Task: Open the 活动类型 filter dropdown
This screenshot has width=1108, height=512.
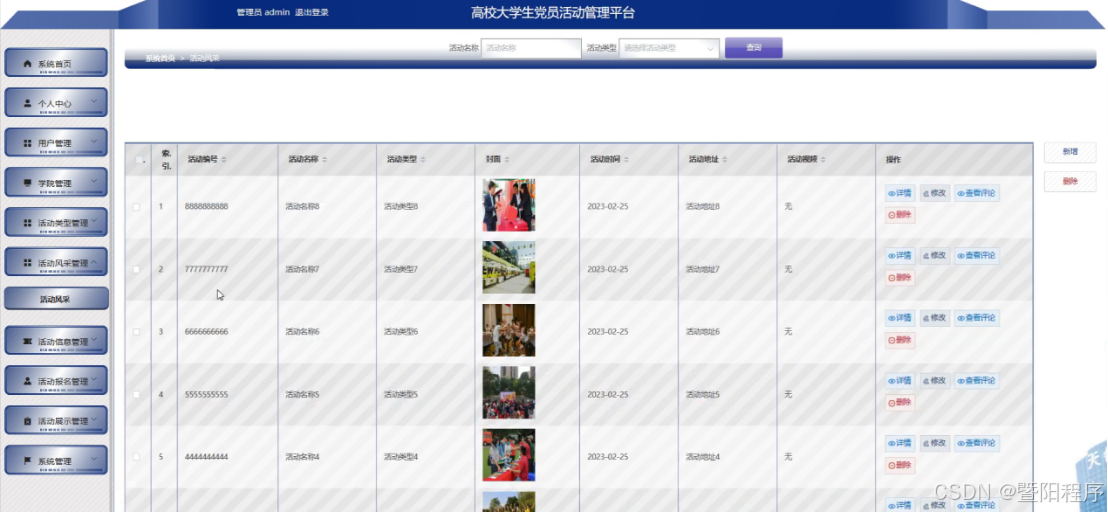Action: [668, 48]
